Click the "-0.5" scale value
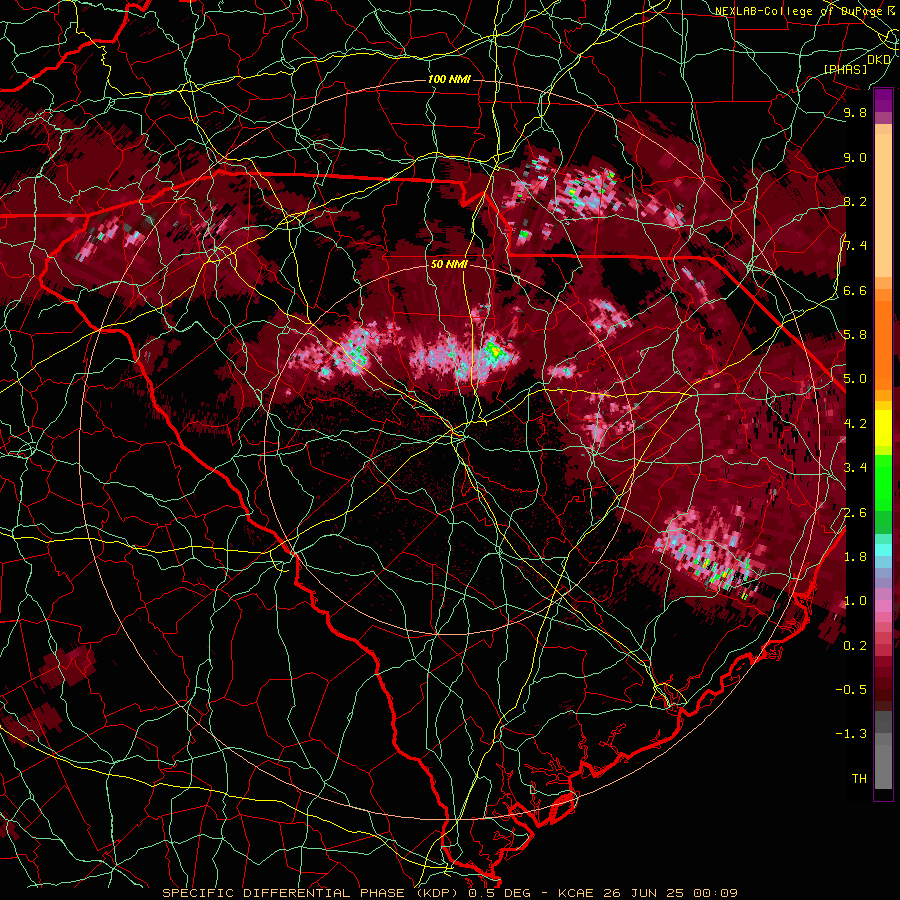900x900 pixels. click(851, 689)
